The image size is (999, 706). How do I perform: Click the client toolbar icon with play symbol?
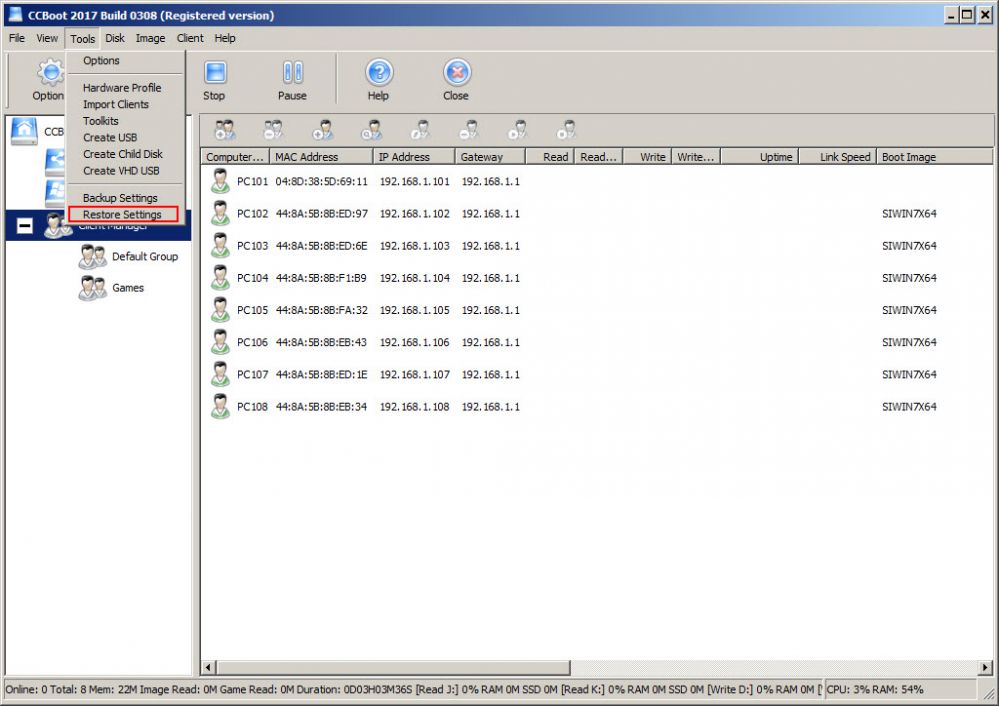pos(517,130)
